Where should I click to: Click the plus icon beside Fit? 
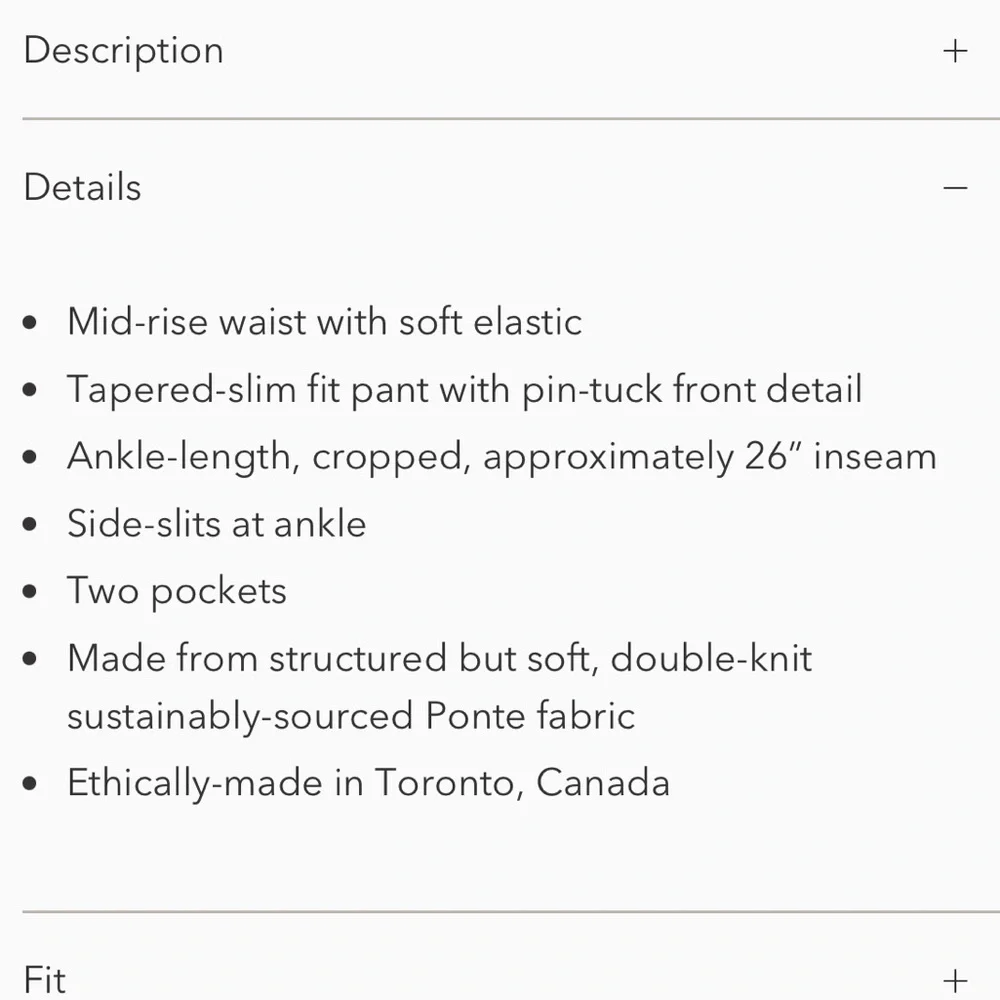[x=956, y=978]
